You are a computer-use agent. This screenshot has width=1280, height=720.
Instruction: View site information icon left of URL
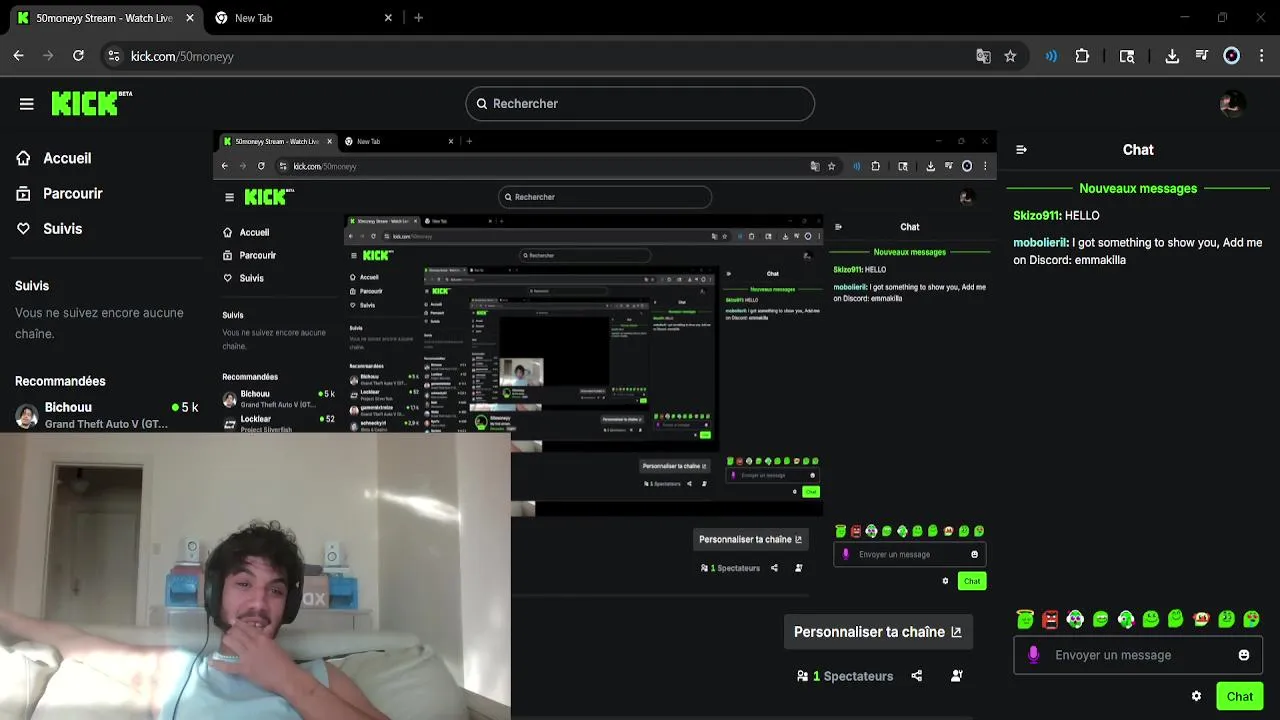(x=113, y=56)
